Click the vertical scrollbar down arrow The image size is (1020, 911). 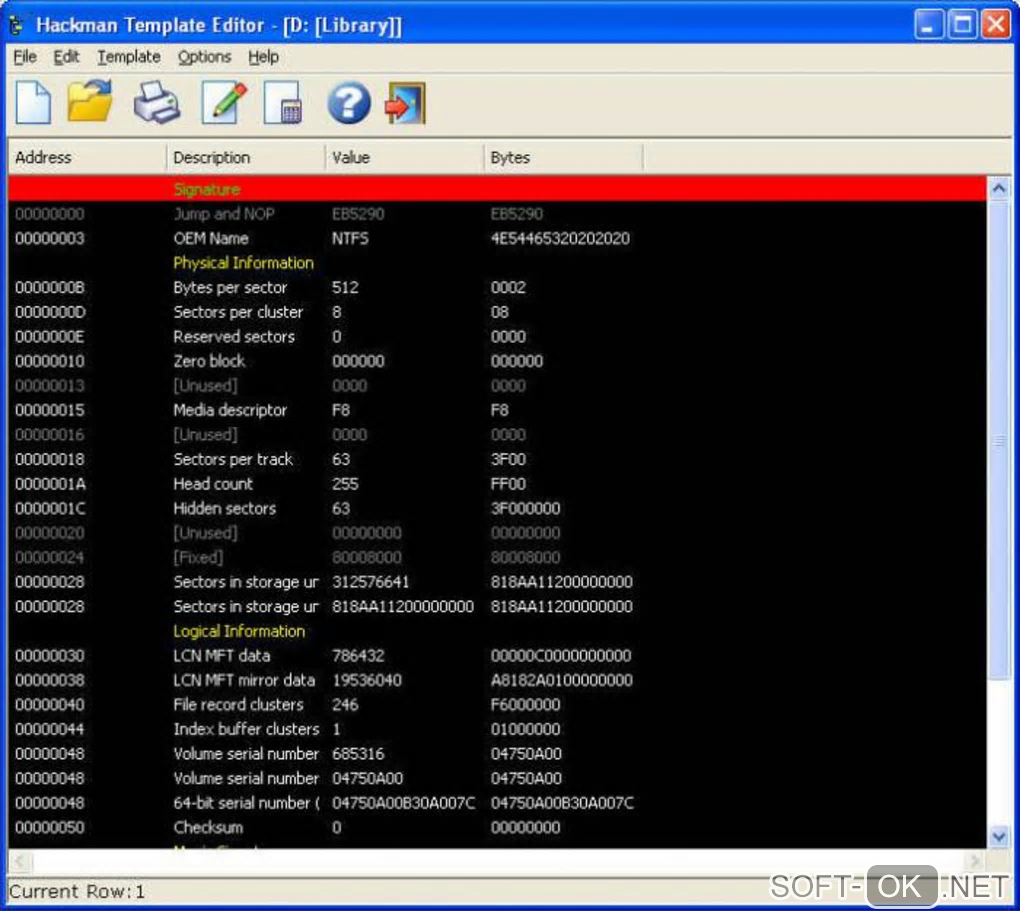[999, 836]
